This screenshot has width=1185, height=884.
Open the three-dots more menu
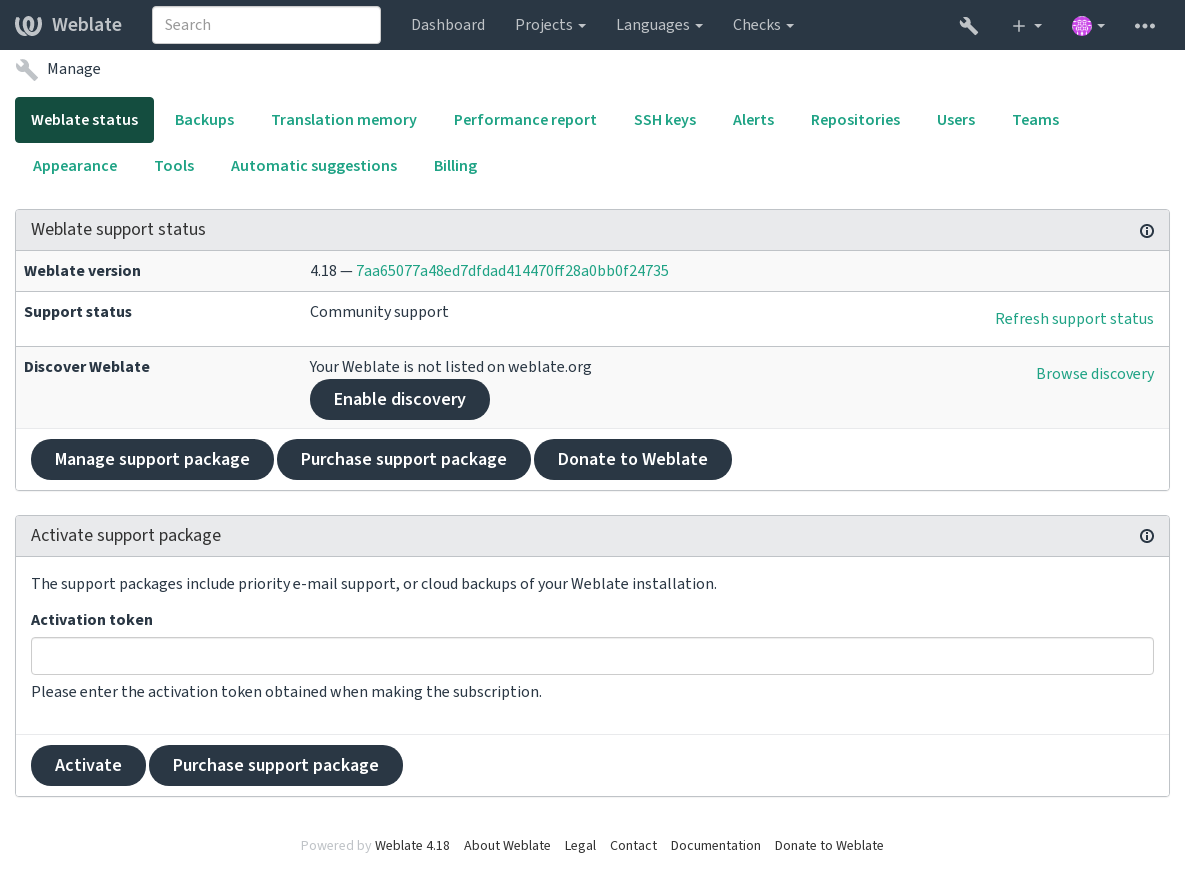(1144, 26)
